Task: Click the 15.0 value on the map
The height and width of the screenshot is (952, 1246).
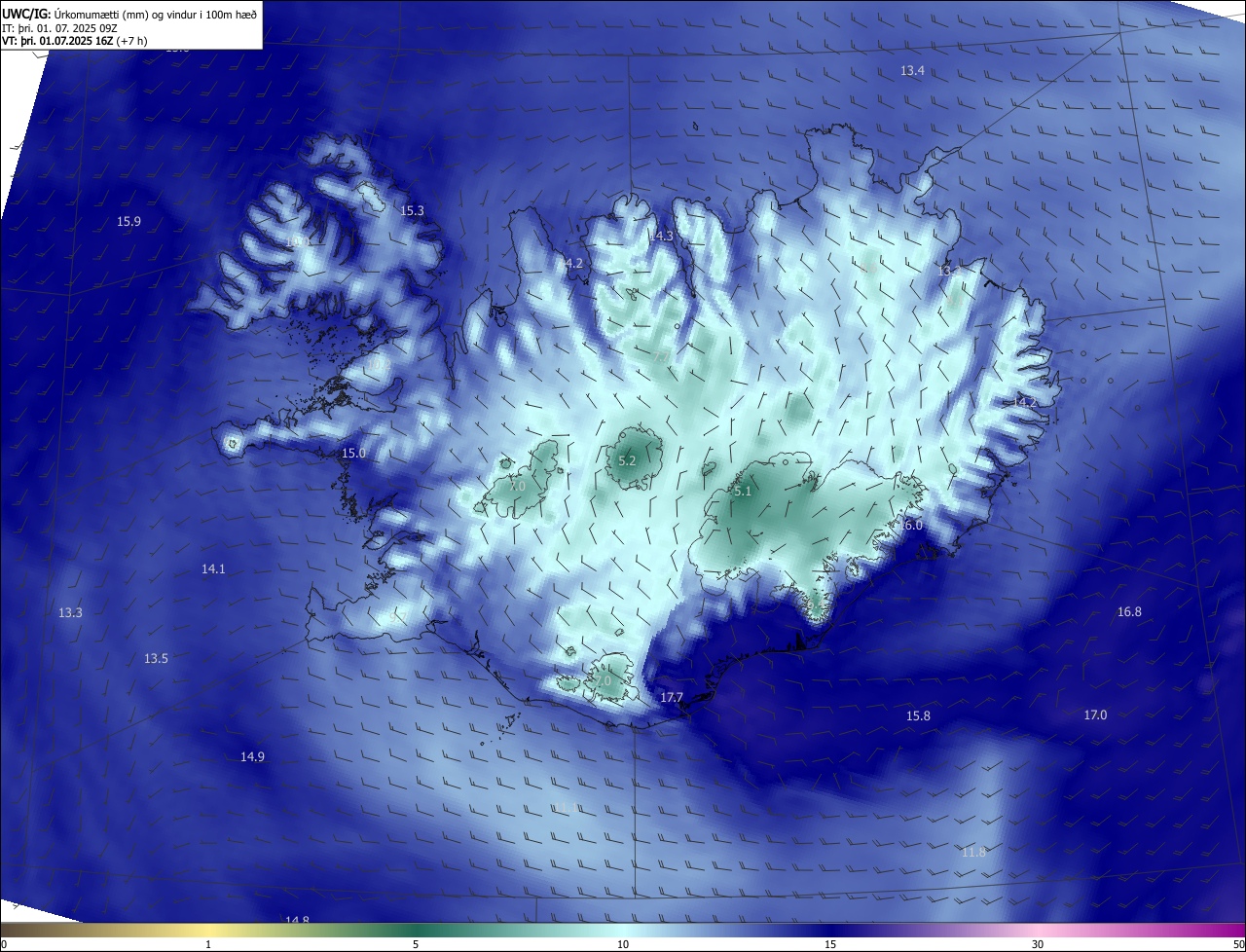Action: coord(353,454)
